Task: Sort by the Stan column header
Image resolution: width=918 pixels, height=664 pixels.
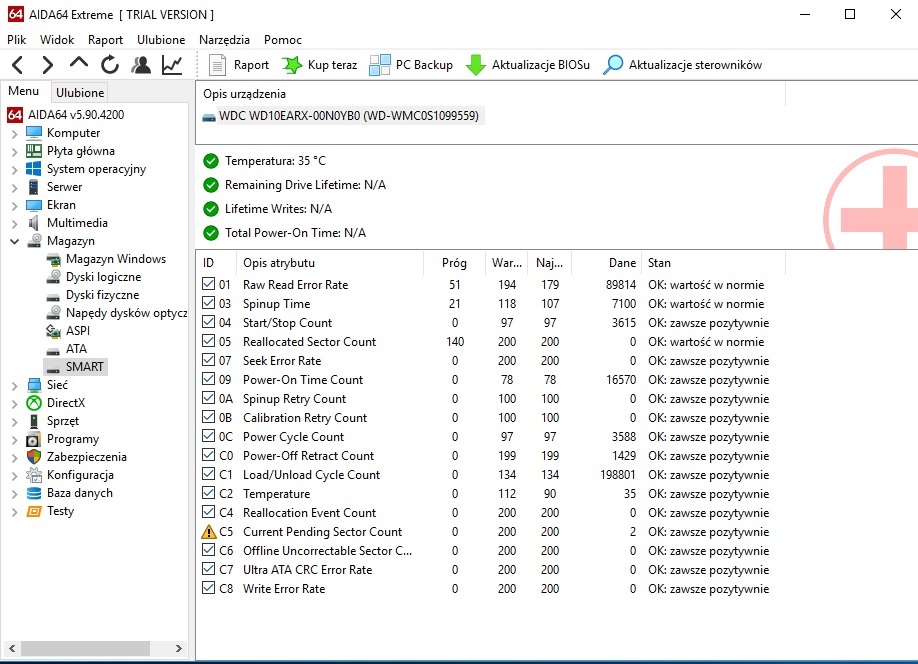Action: (x=713, y=263)
